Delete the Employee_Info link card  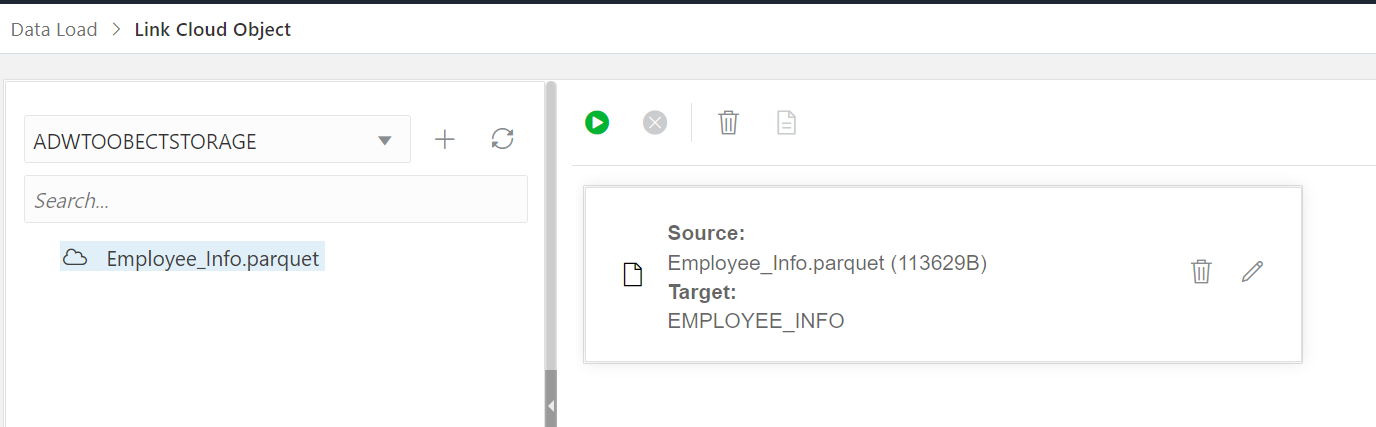click(1201, 272)
